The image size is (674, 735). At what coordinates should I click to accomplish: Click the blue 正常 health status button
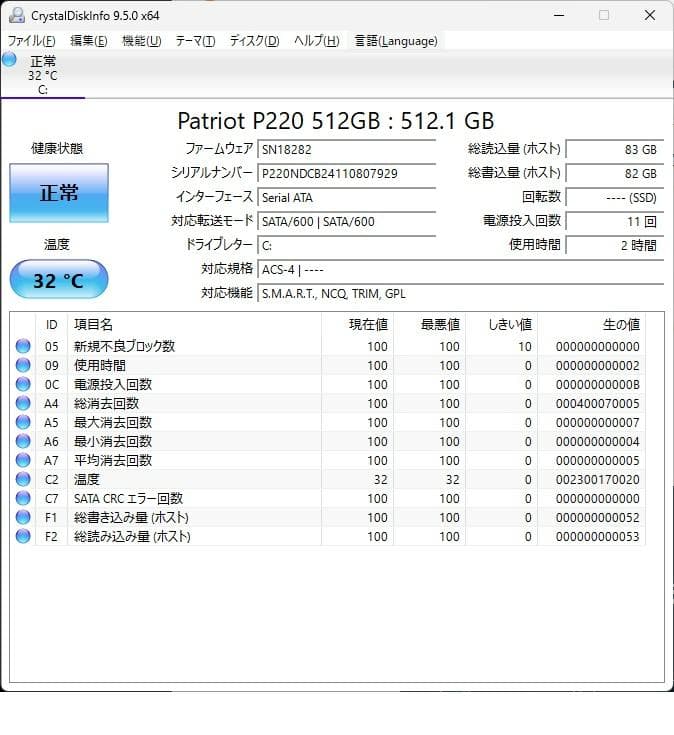(x=59, y=193)
